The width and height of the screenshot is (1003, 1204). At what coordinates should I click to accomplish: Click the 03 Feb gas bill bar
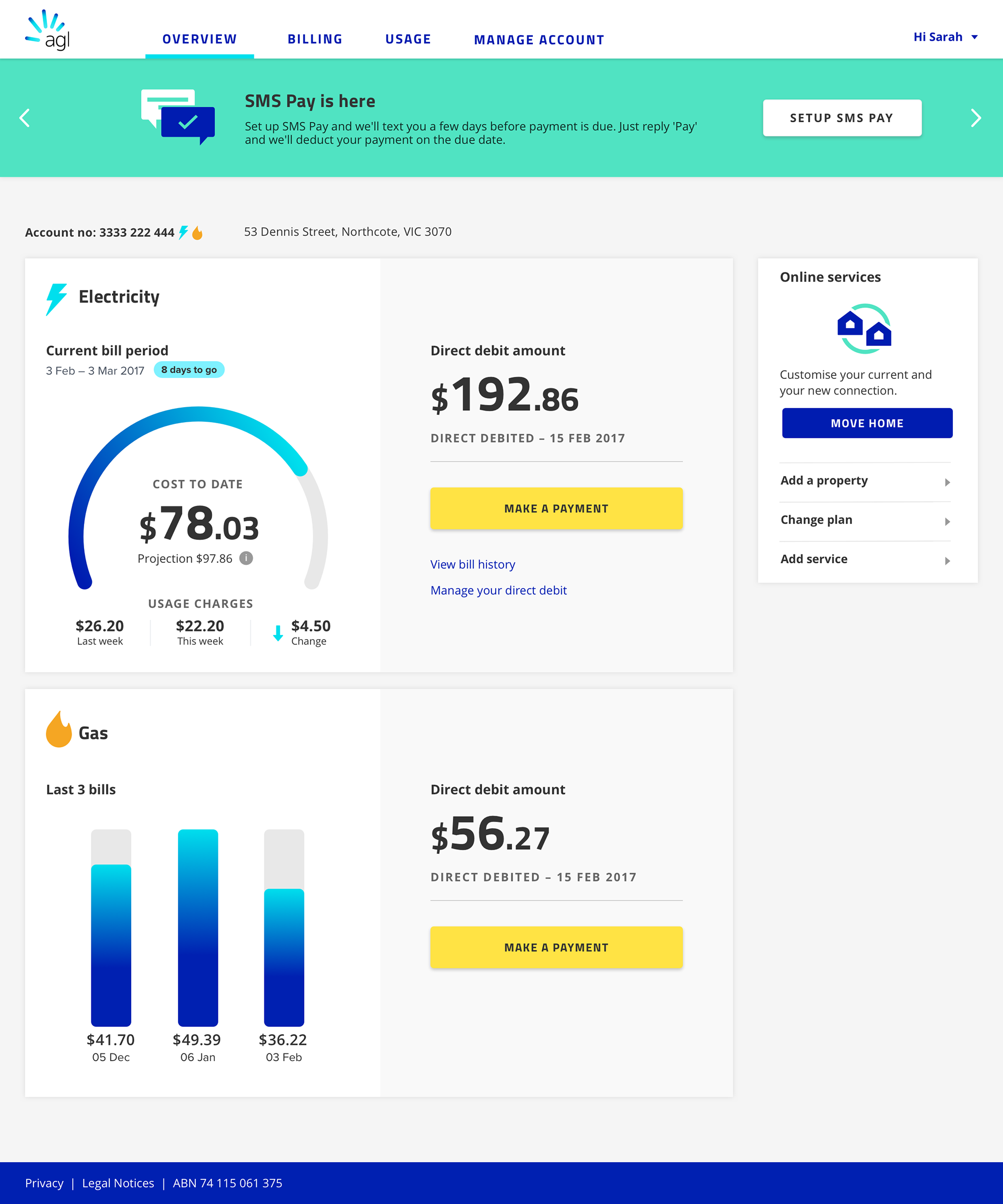(284, 957)
